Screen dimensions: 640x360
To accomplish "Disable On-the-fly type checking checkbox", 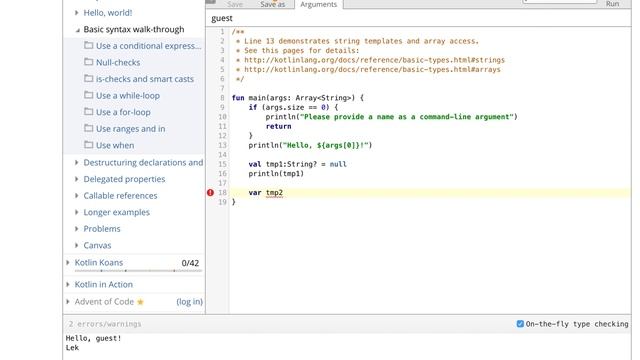I will pyautogui.click(x=520, y=324).
